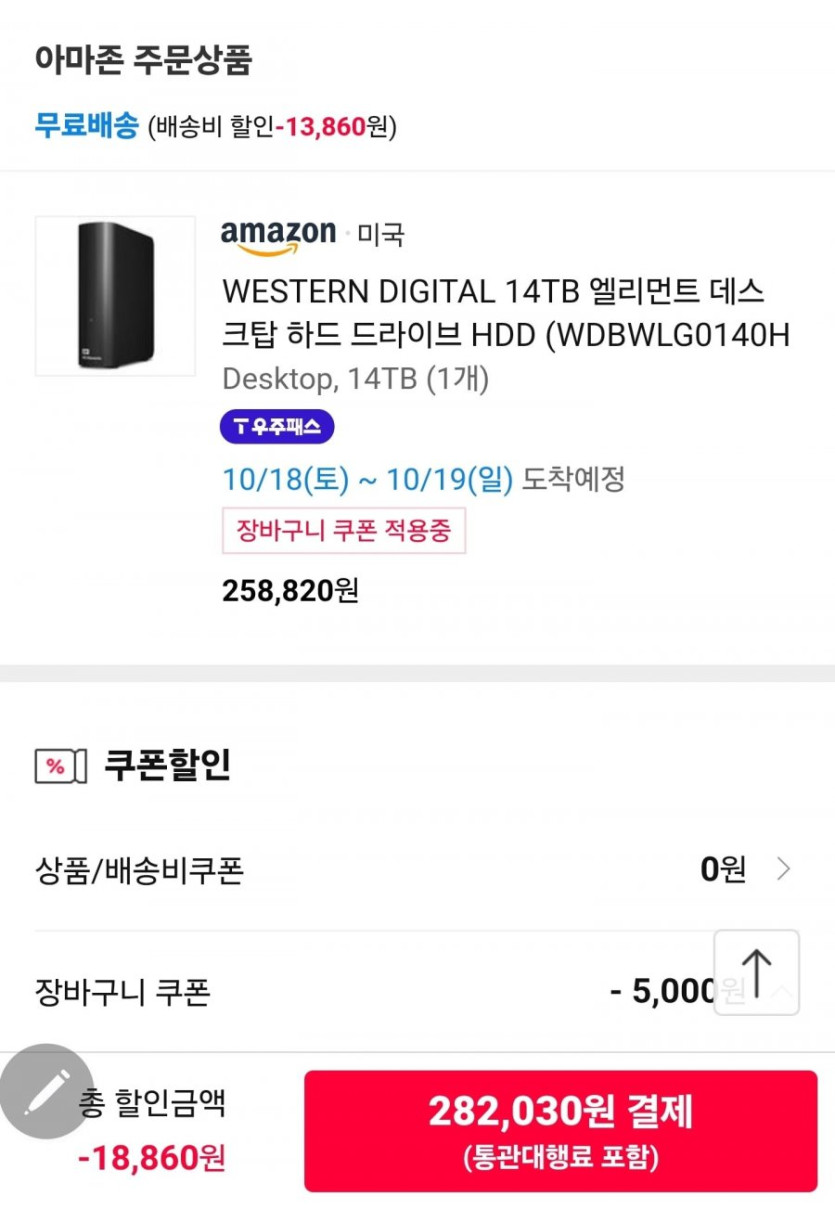
Task: Tap the -18,860원 total discount amount
Action: click(152, 1158)
